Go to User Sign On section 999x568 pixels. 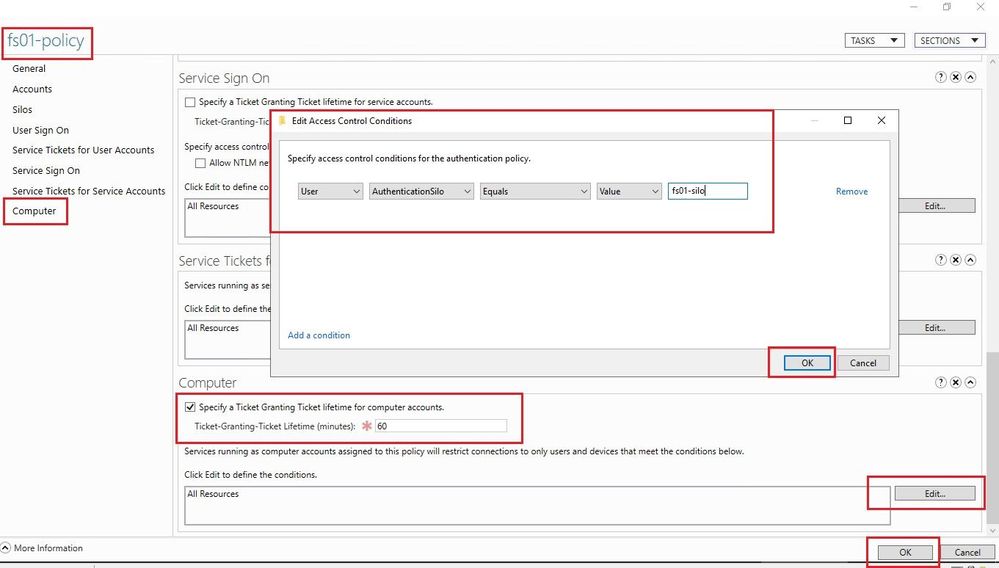tap(41, 130)
